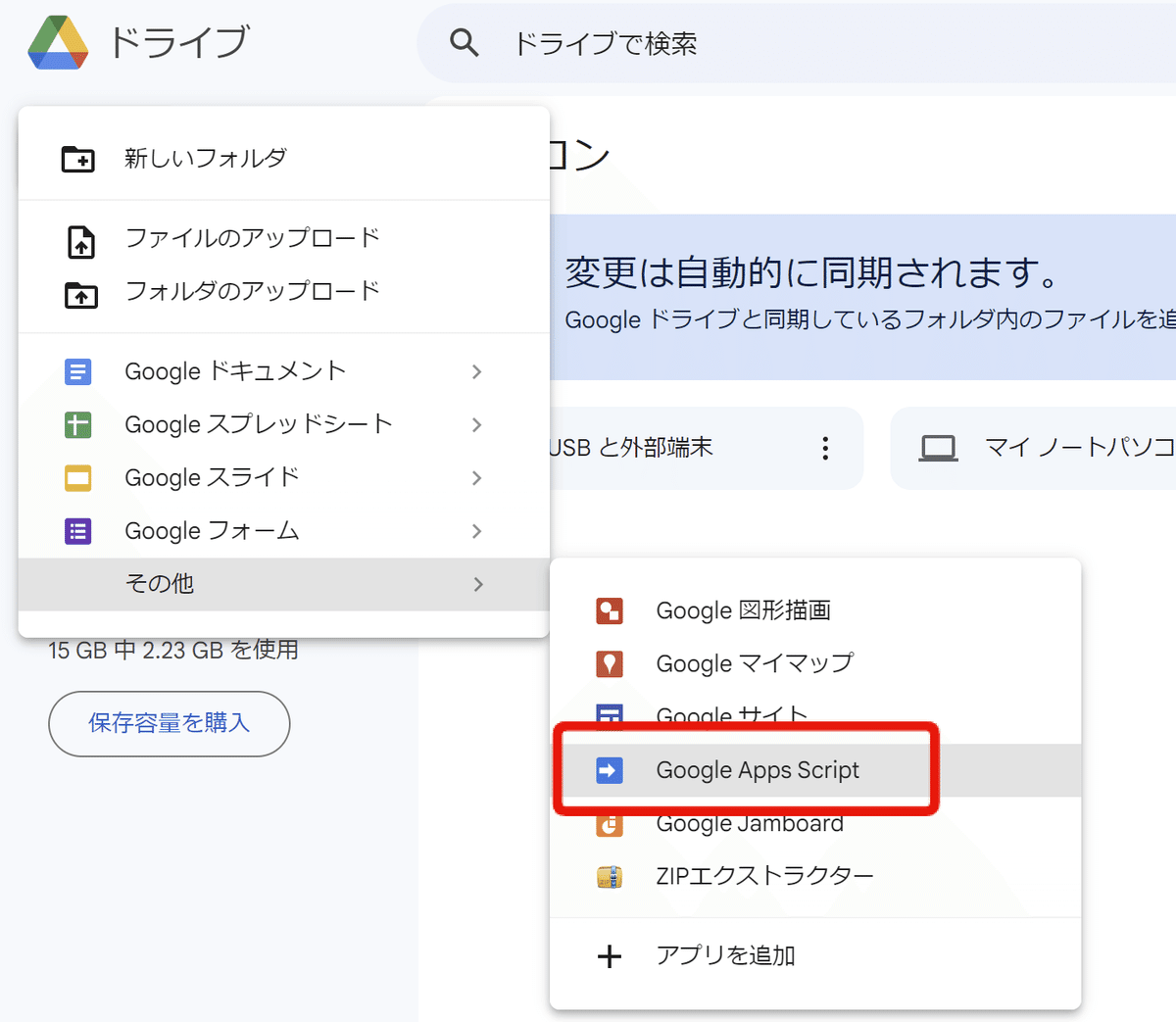Choose ファイルのアップロード from the menu

284,238
